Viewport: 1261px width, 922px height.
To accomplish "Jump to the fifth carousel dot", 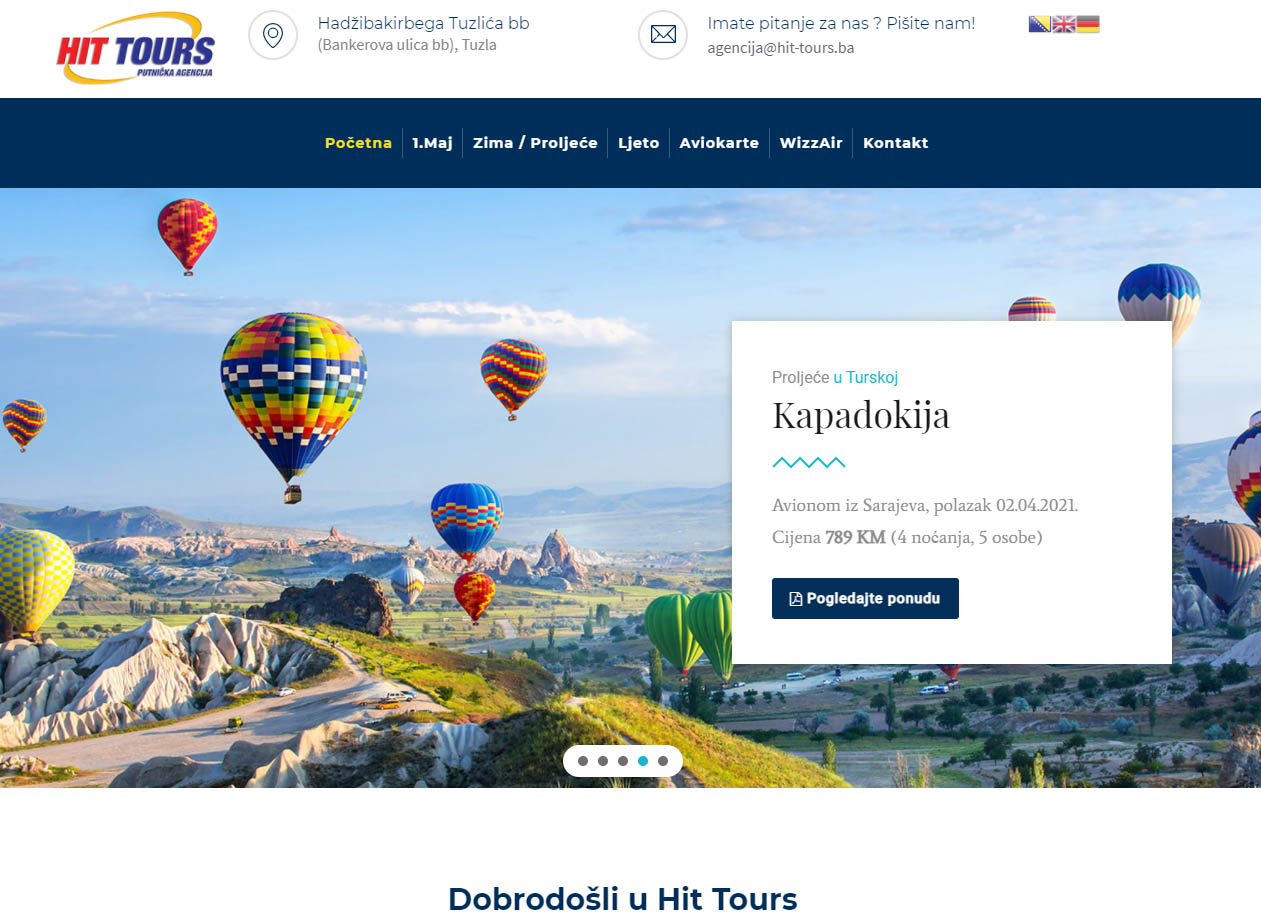I will point(663,761).
